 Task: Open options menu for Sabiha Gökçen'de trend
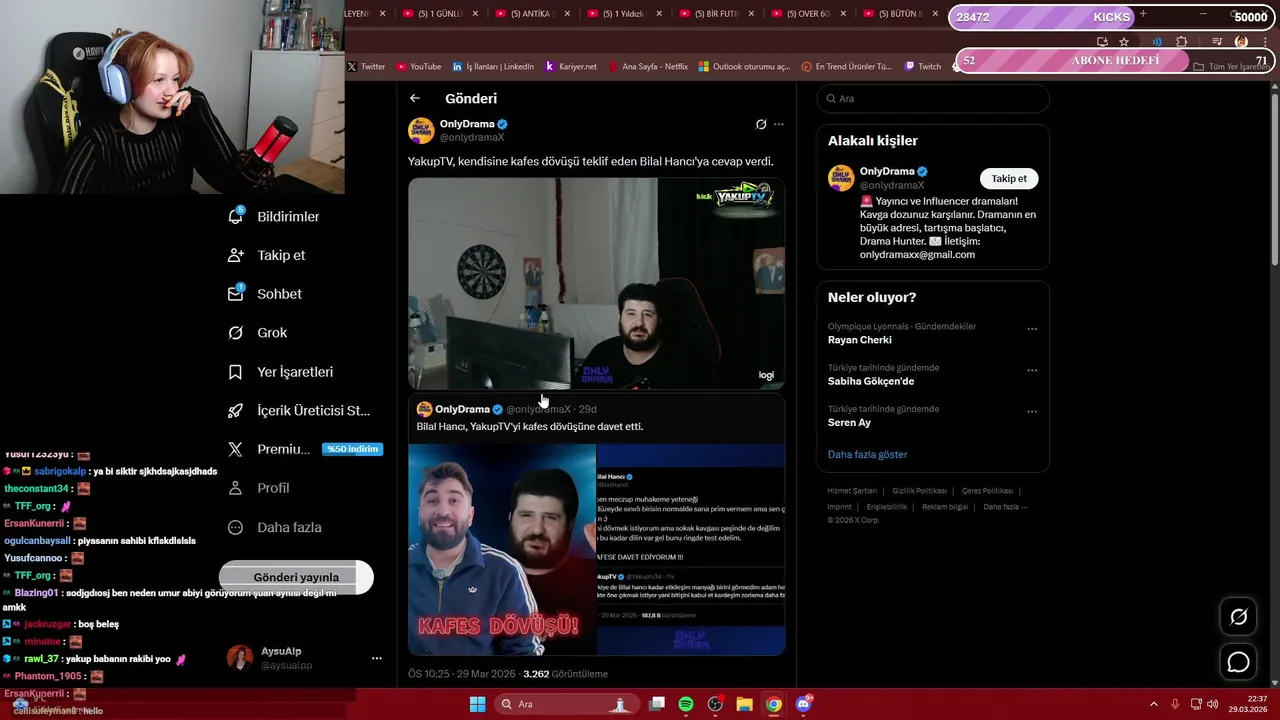pyautogui.click(x=1032, y=370)
